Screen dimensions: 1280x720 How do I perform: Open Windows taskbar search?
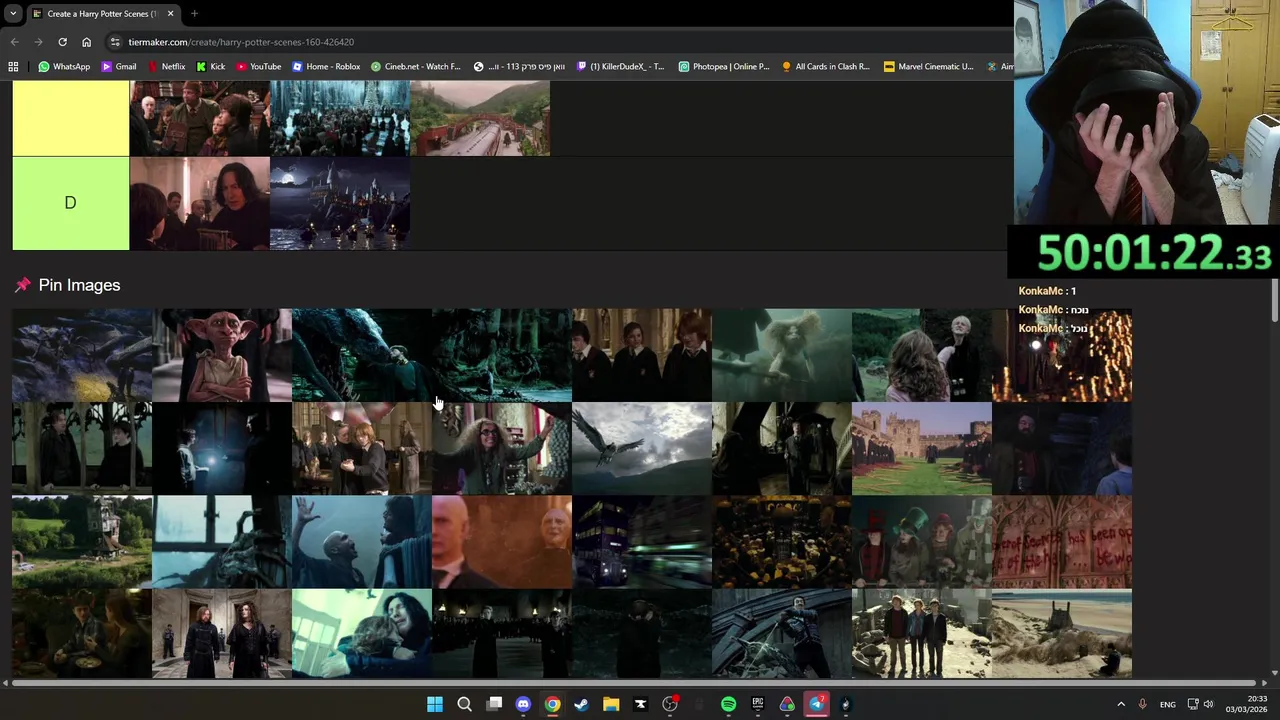tap(464, 704)
